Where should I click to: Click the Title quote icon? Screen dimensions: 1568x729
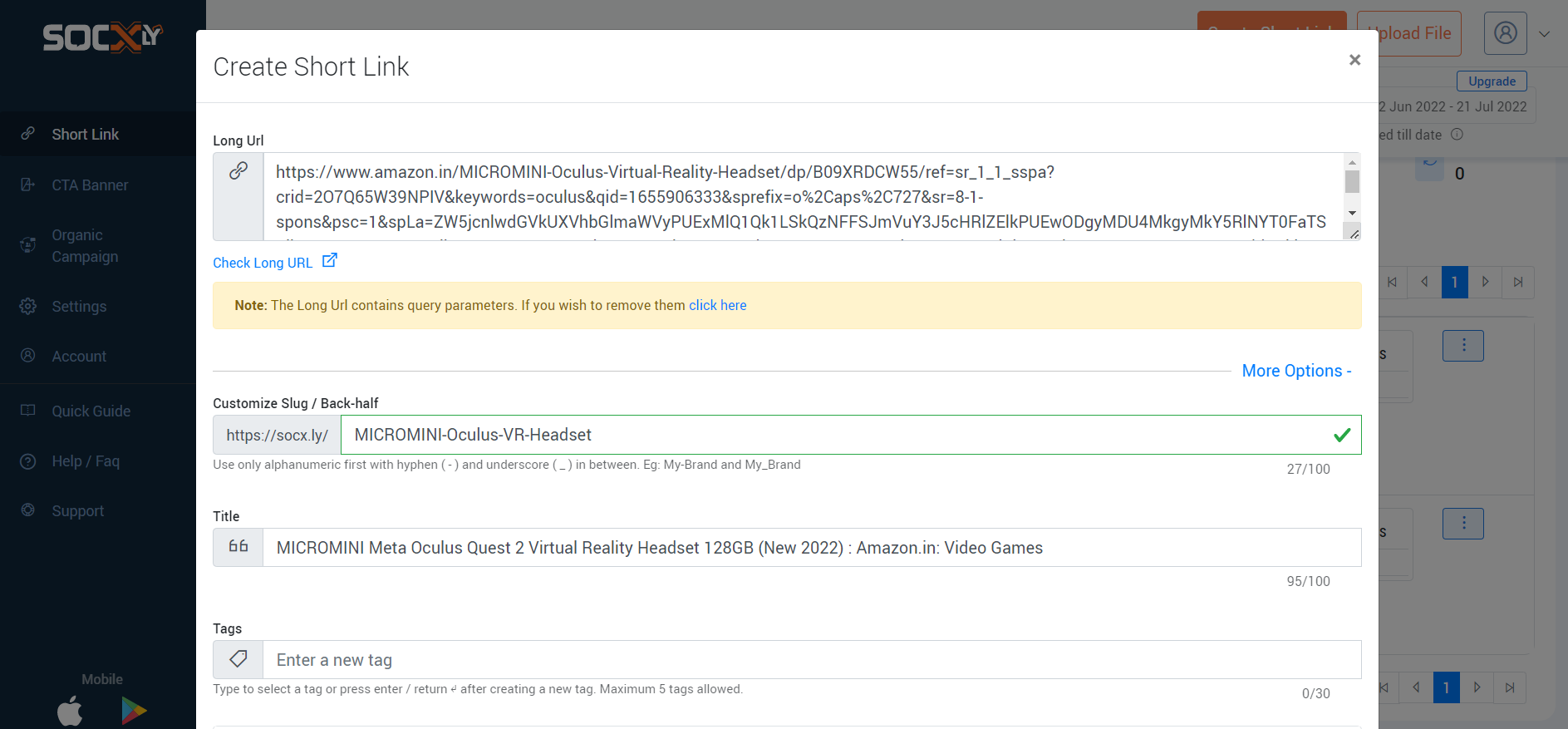238,546
